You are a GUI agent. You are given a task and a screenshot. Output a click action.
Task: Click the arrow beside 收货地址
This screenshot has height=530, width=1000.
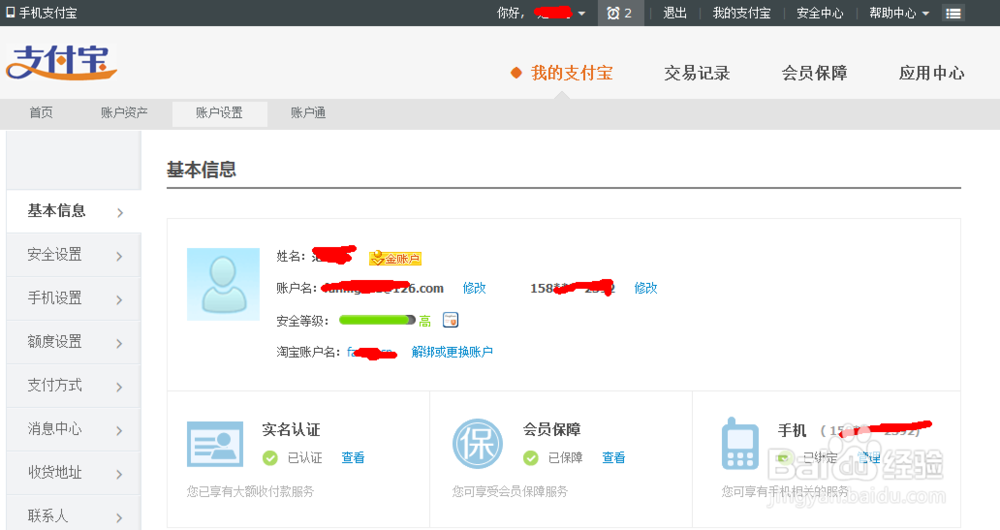click(x=120, y=475)
